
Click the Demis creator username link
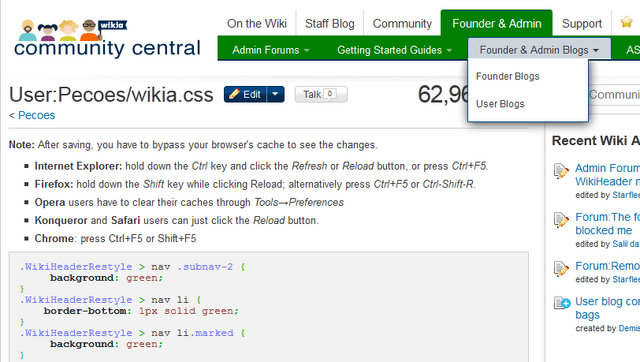point(629,329)
